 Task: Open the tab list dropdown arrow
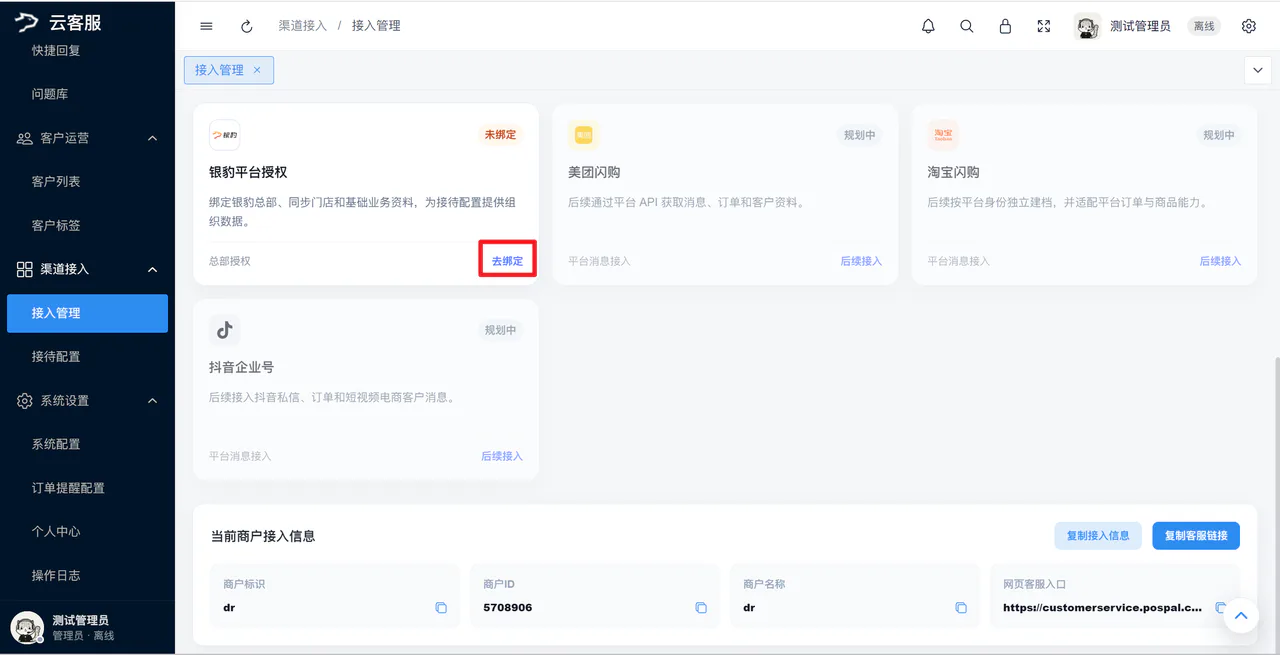1257,70
